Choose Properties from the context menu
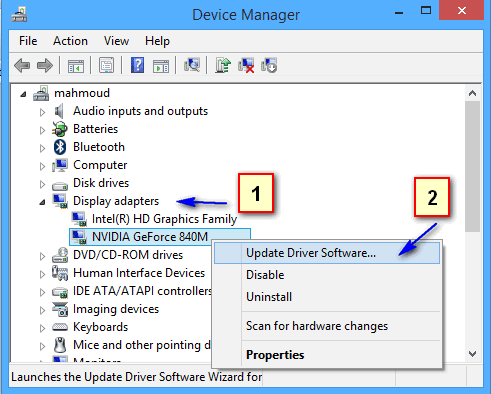This screenshot has height=394, width=491. pyautogui.click(x=327, y=355)
